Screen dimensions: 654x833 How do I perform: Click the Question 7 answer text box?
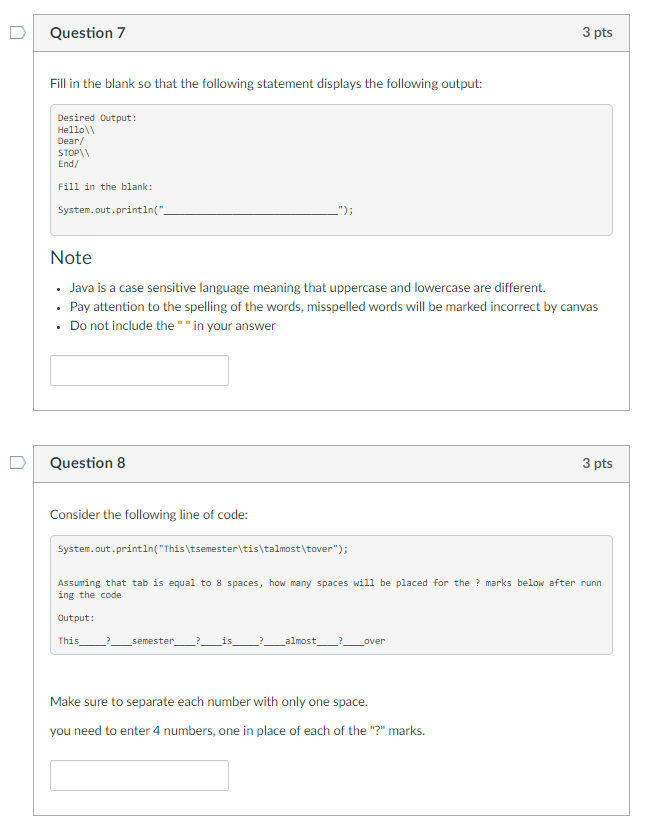click(139, 370)
